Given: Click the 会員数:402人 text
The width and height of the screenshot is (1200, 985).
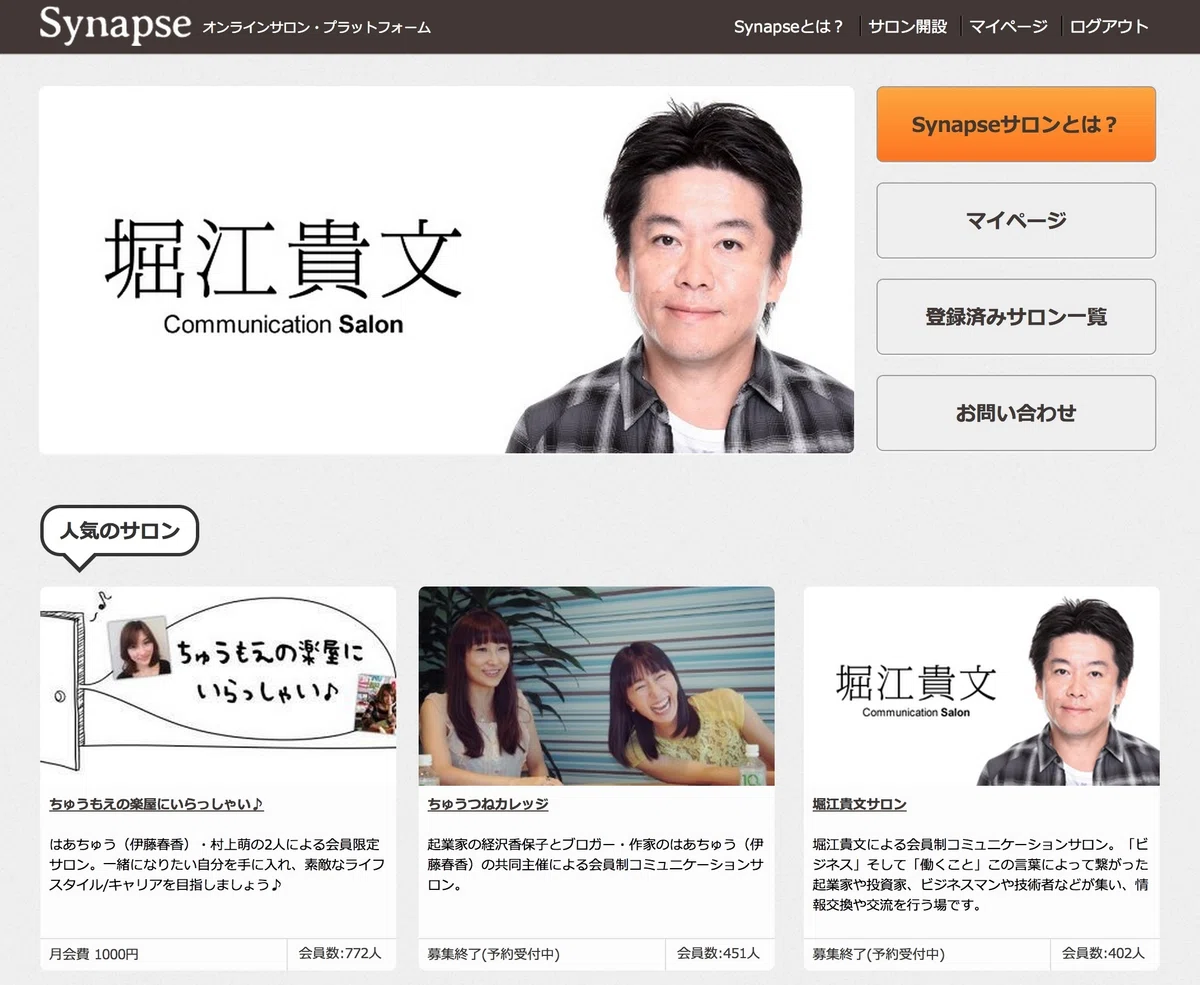Looking at the screenshot, I should pyautogui.click(x=1103, y=953).
